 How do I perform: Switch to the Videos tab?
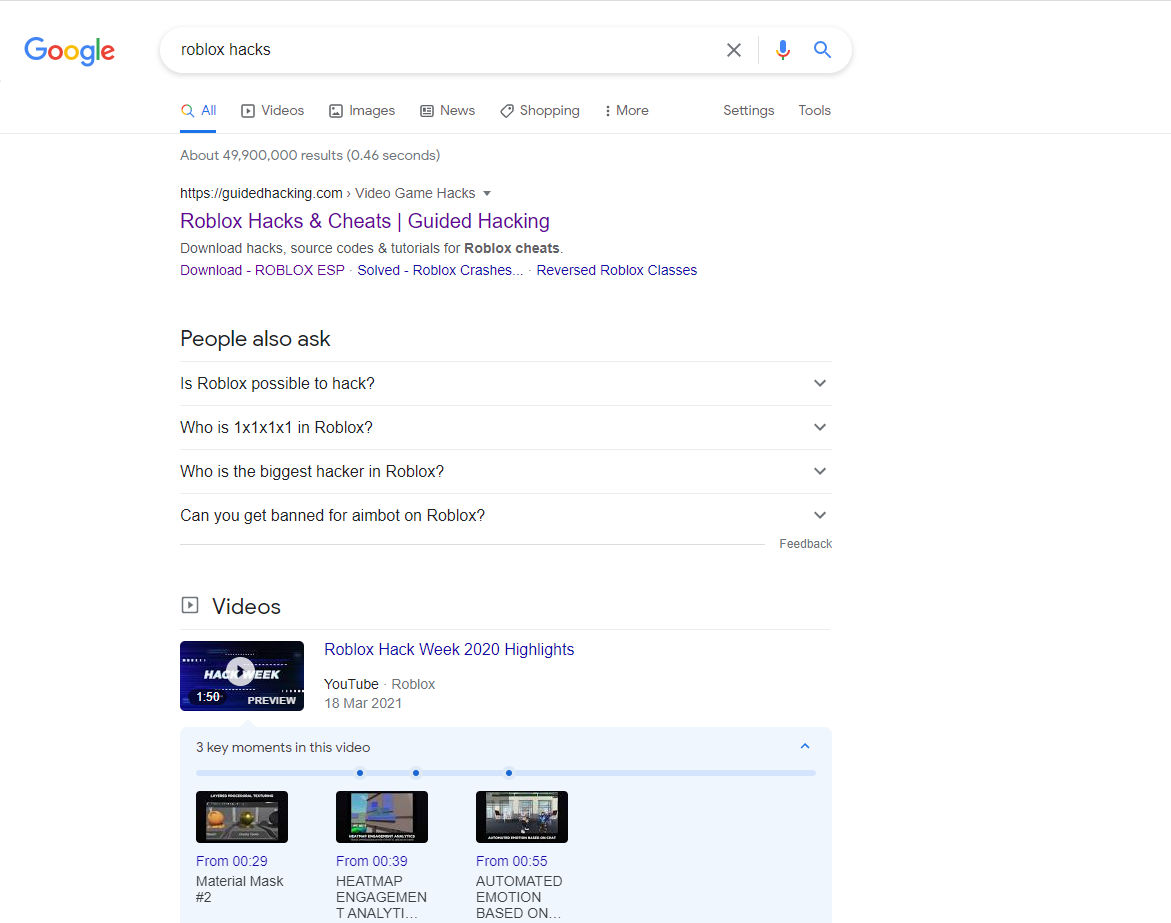click(273, 111)
